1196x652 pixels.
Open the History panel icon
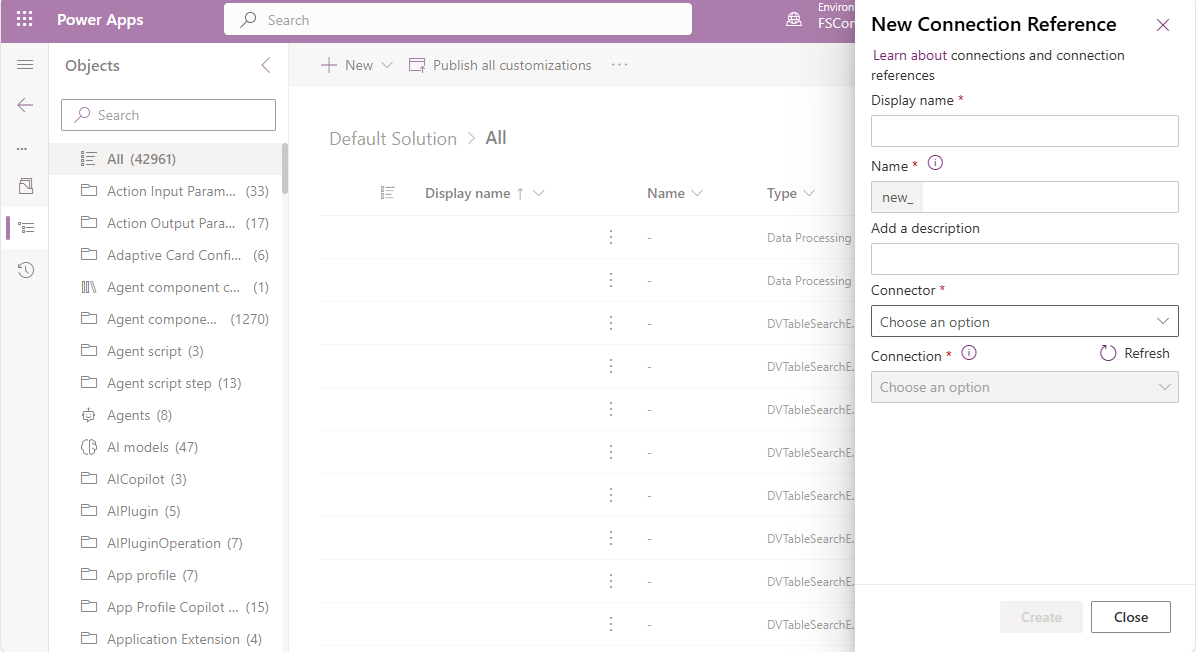click(22, 269)
